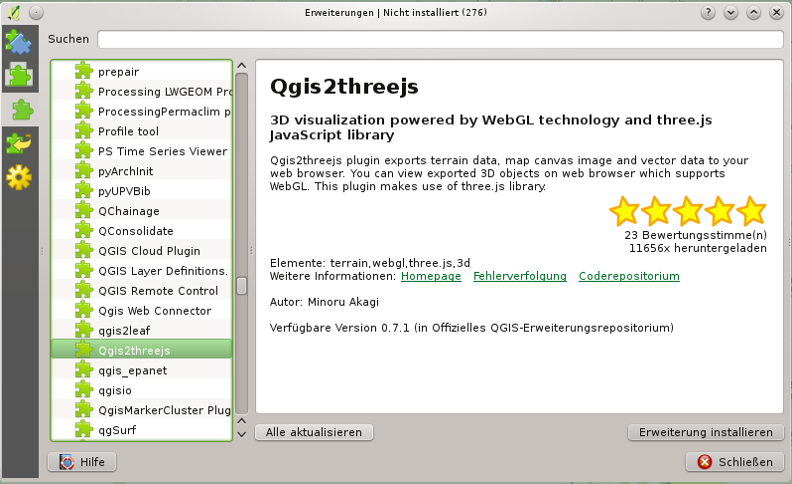Click the puzzle icon beside QgisMarkerCluster

coord(84,410)
